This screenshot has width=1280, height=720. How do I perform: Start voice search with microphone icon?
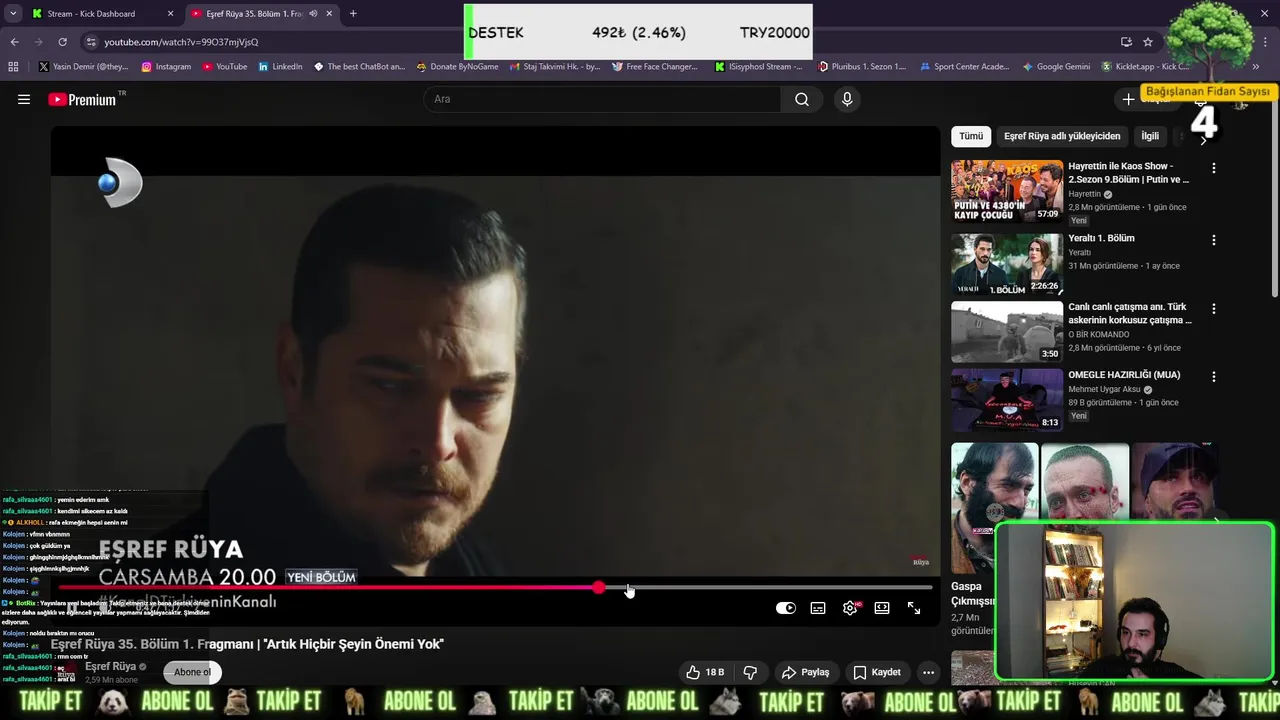point(847,99)
